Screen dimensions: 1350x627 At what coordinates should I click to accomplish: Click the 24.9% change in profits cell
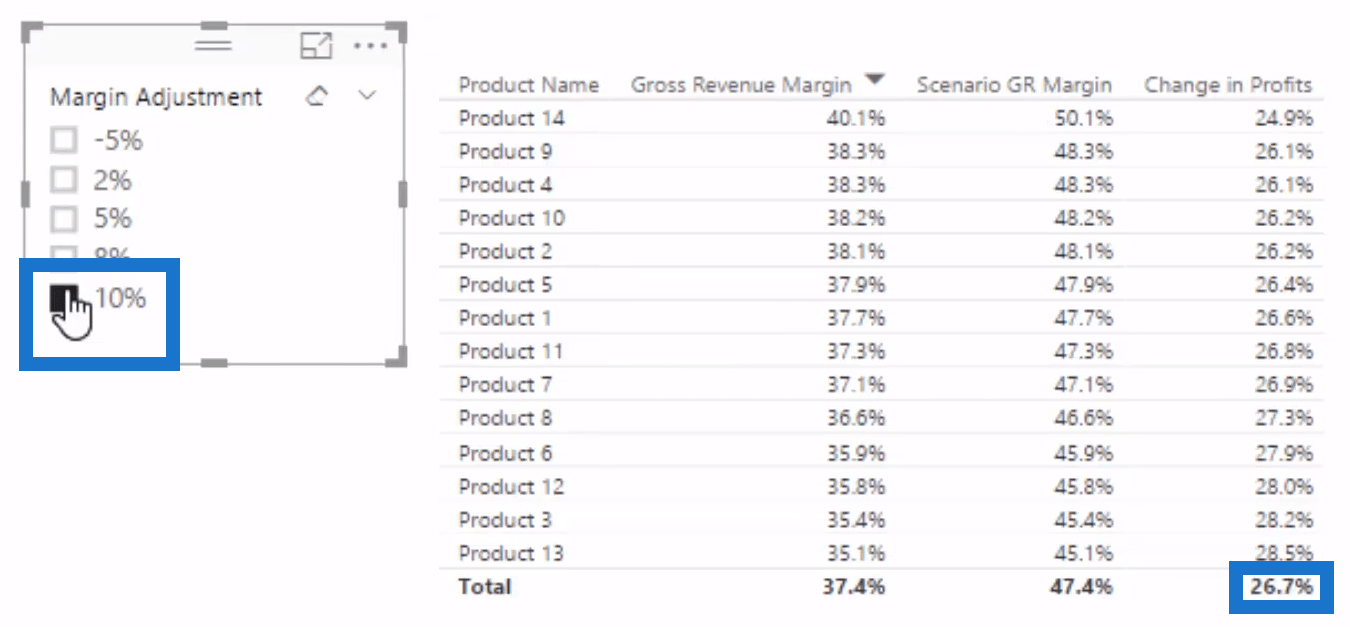pos(1285,118)
